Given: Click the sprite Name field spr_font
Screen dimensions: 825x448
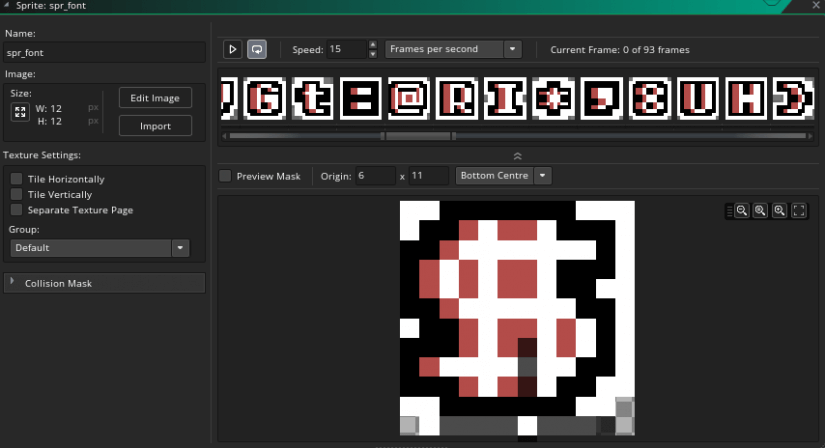Looking at the screenshot, I should pos(104,53).
